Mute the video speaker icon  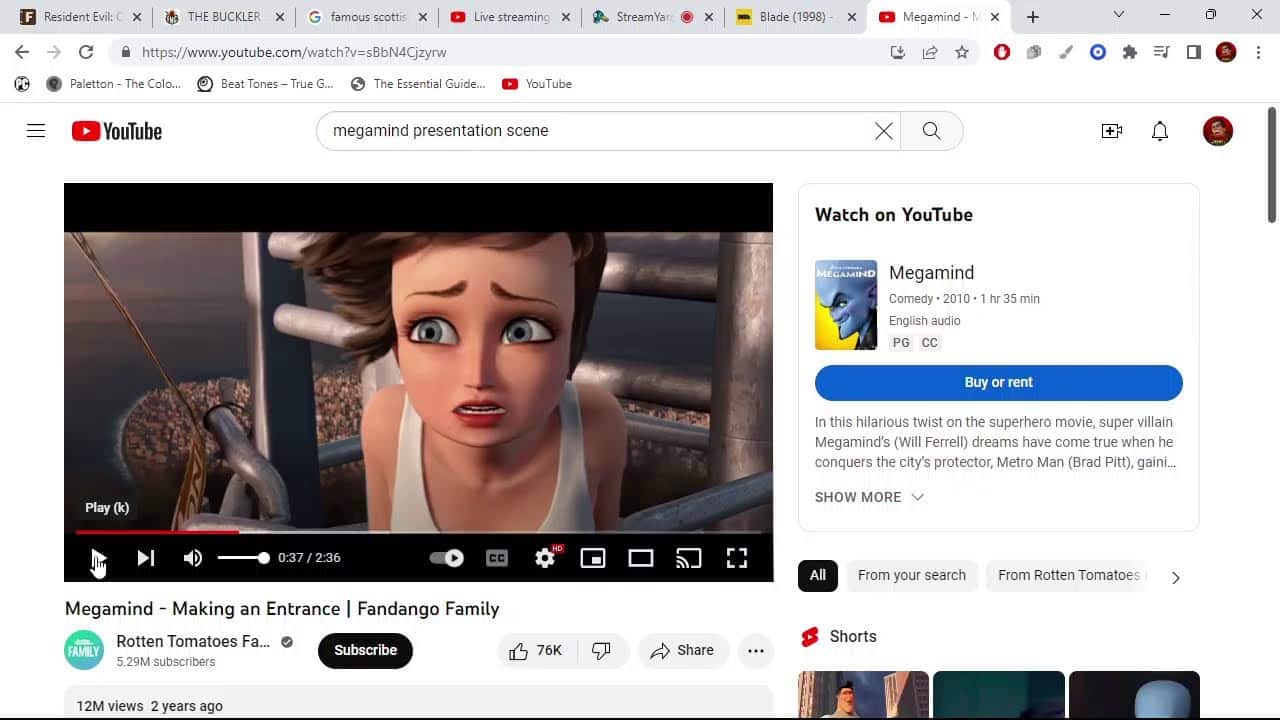(x=193, y=558)
